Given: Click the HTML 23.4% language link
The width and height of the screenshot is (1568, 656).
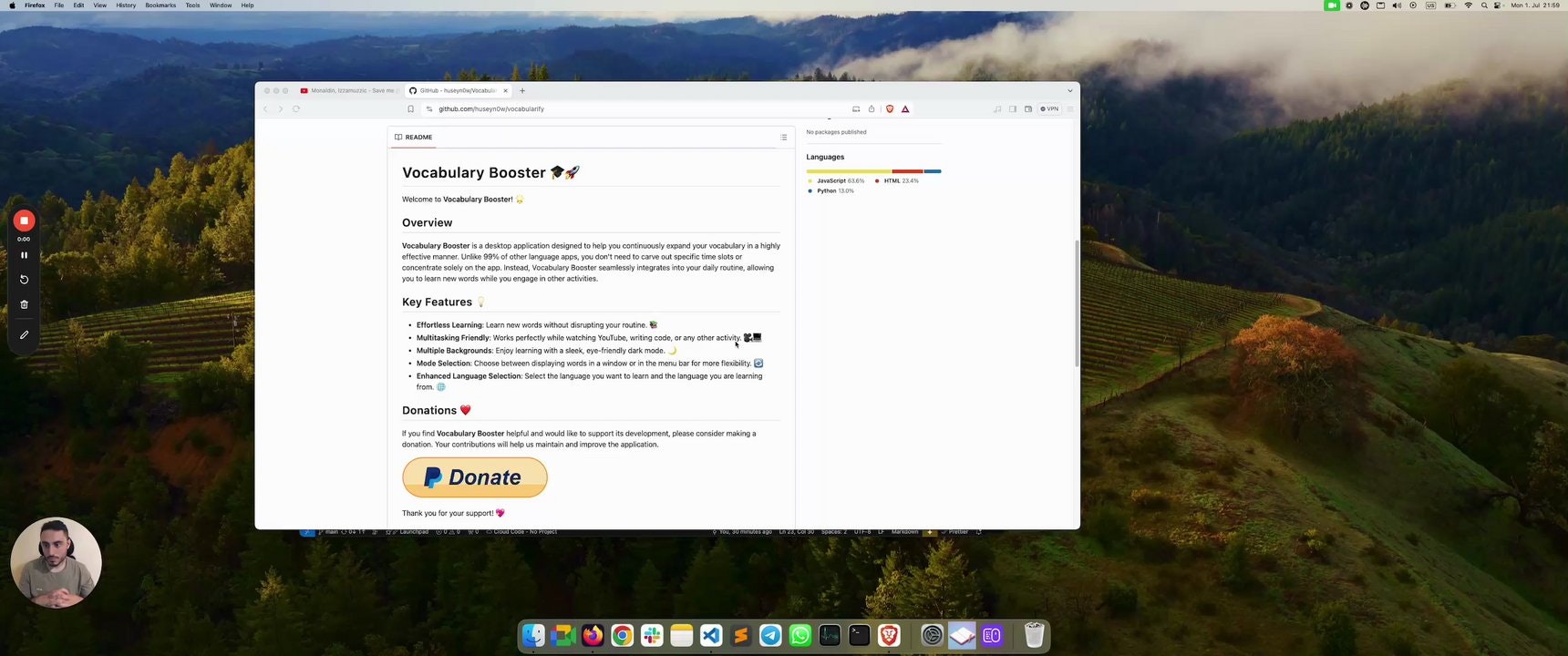Looking at the screenshot, I should point(897,180).
